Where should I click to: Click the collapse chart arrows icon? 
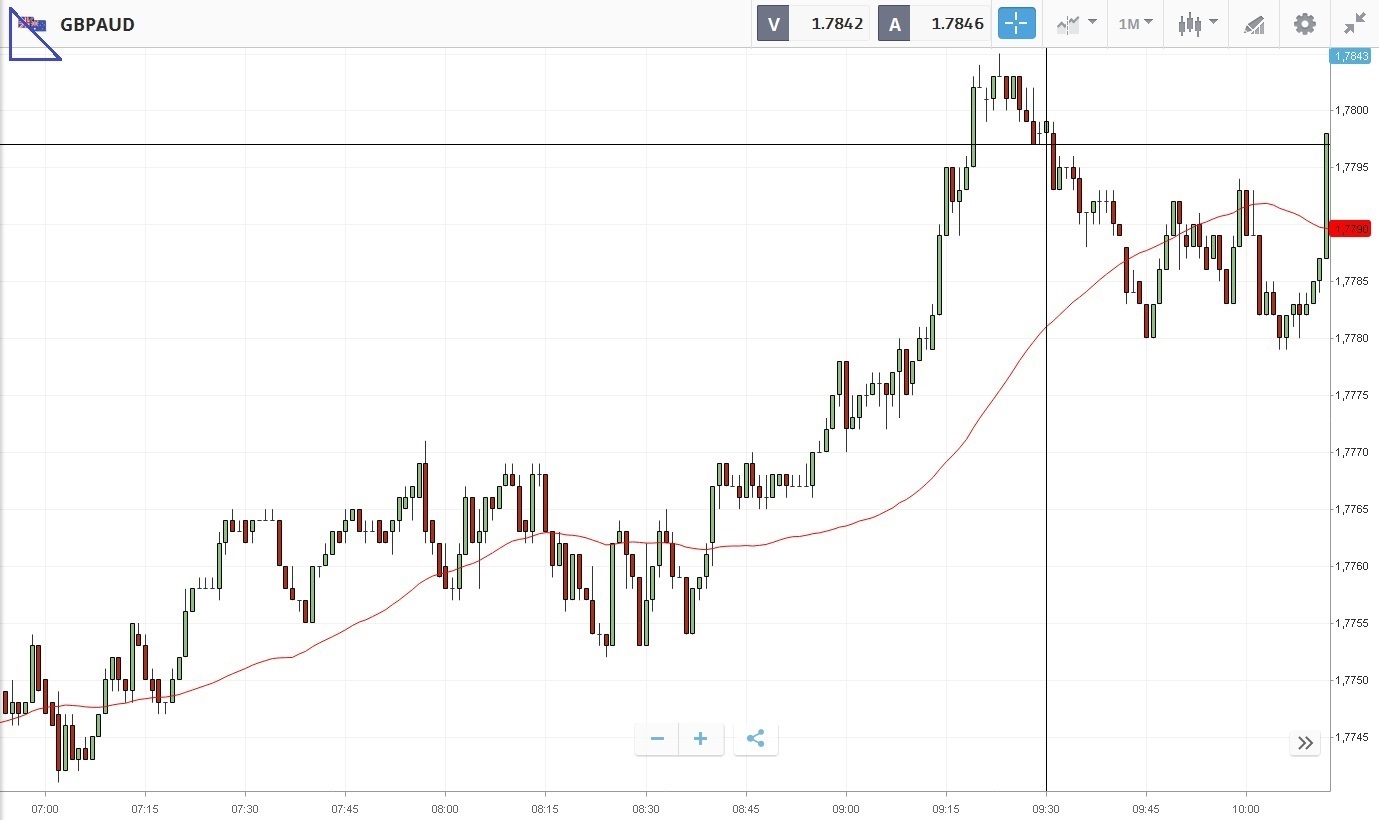1355,24
